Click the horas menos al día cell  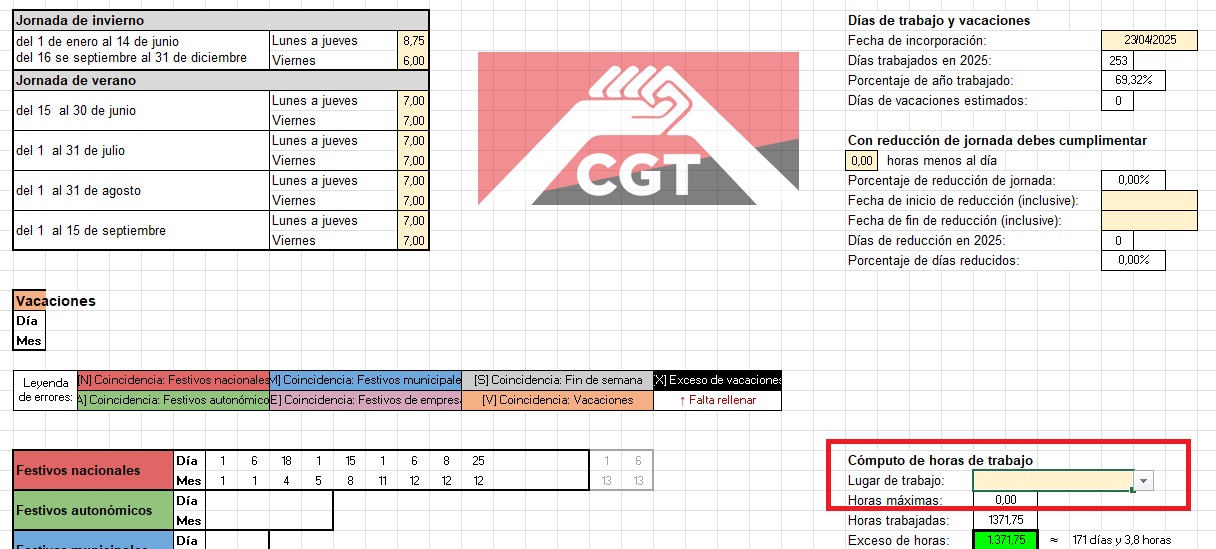point(862,160)
